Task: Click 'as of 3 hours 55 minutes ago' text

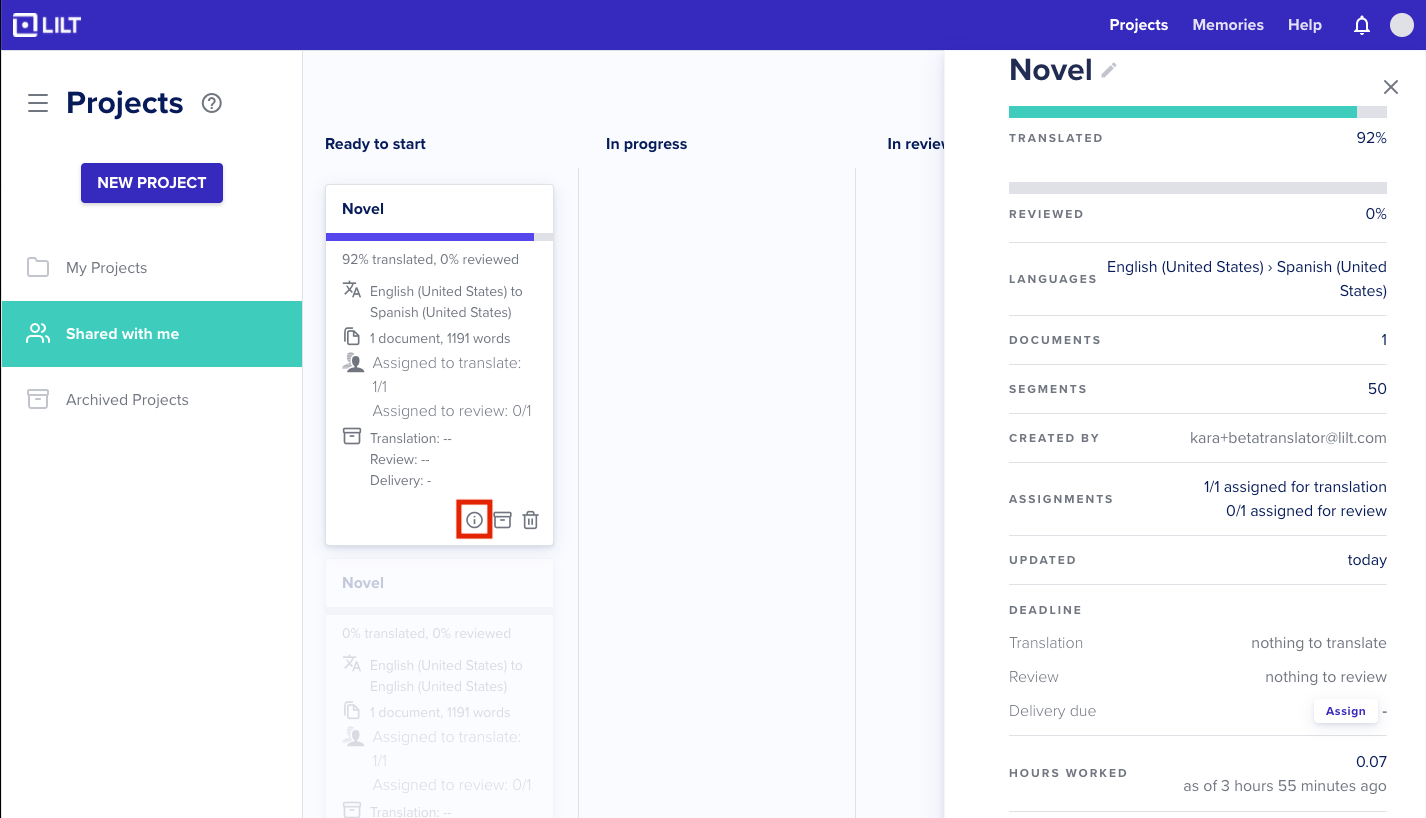Action: coord(1285,786)
